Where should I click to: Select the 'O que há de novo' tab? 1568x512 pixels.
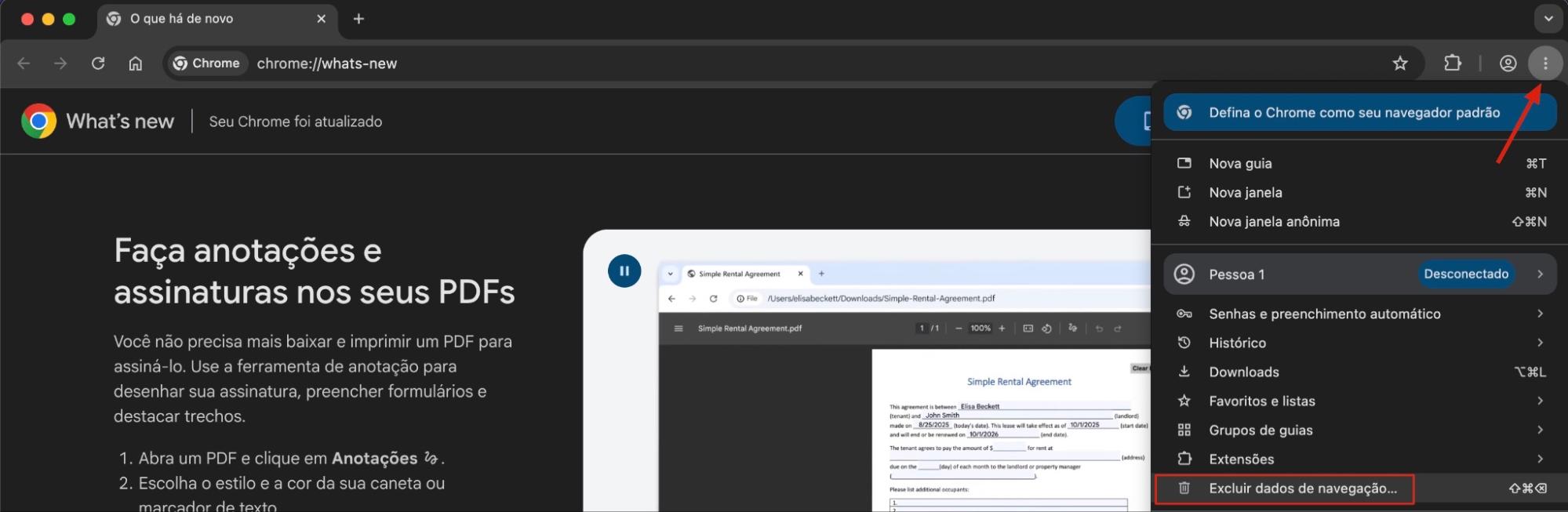pos(217,19)
